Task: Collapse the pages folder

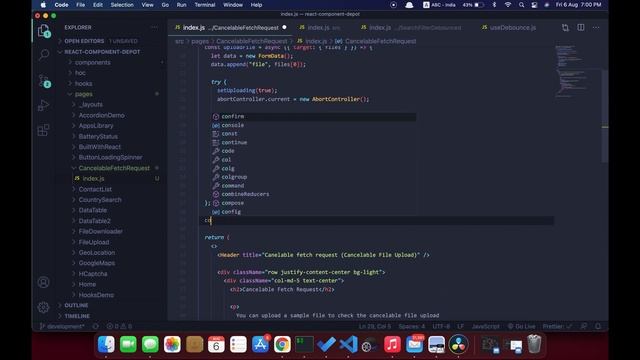Action: click(x=84, y=94)
